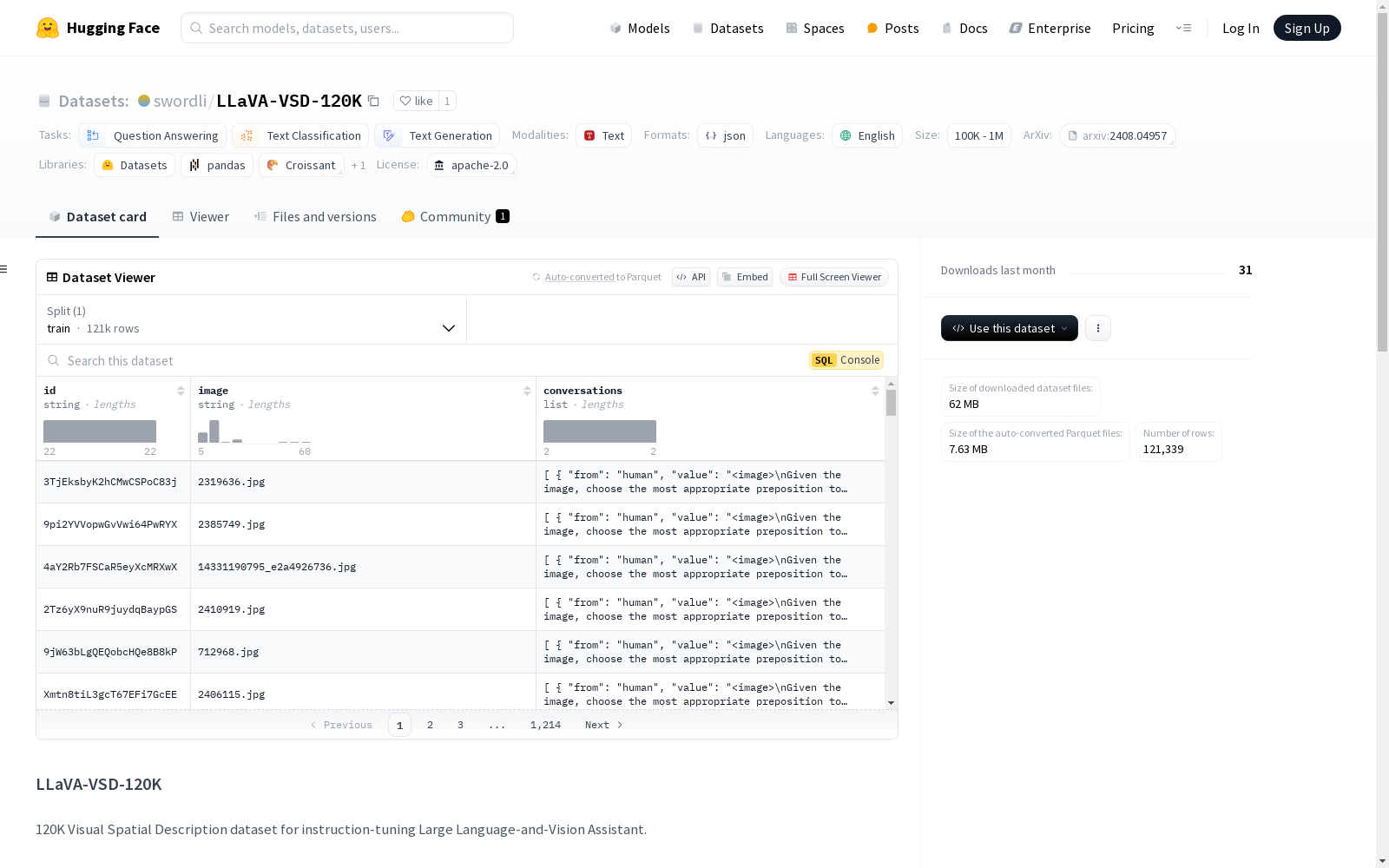
Task: Click the Embed button
Action: [745, 277]
